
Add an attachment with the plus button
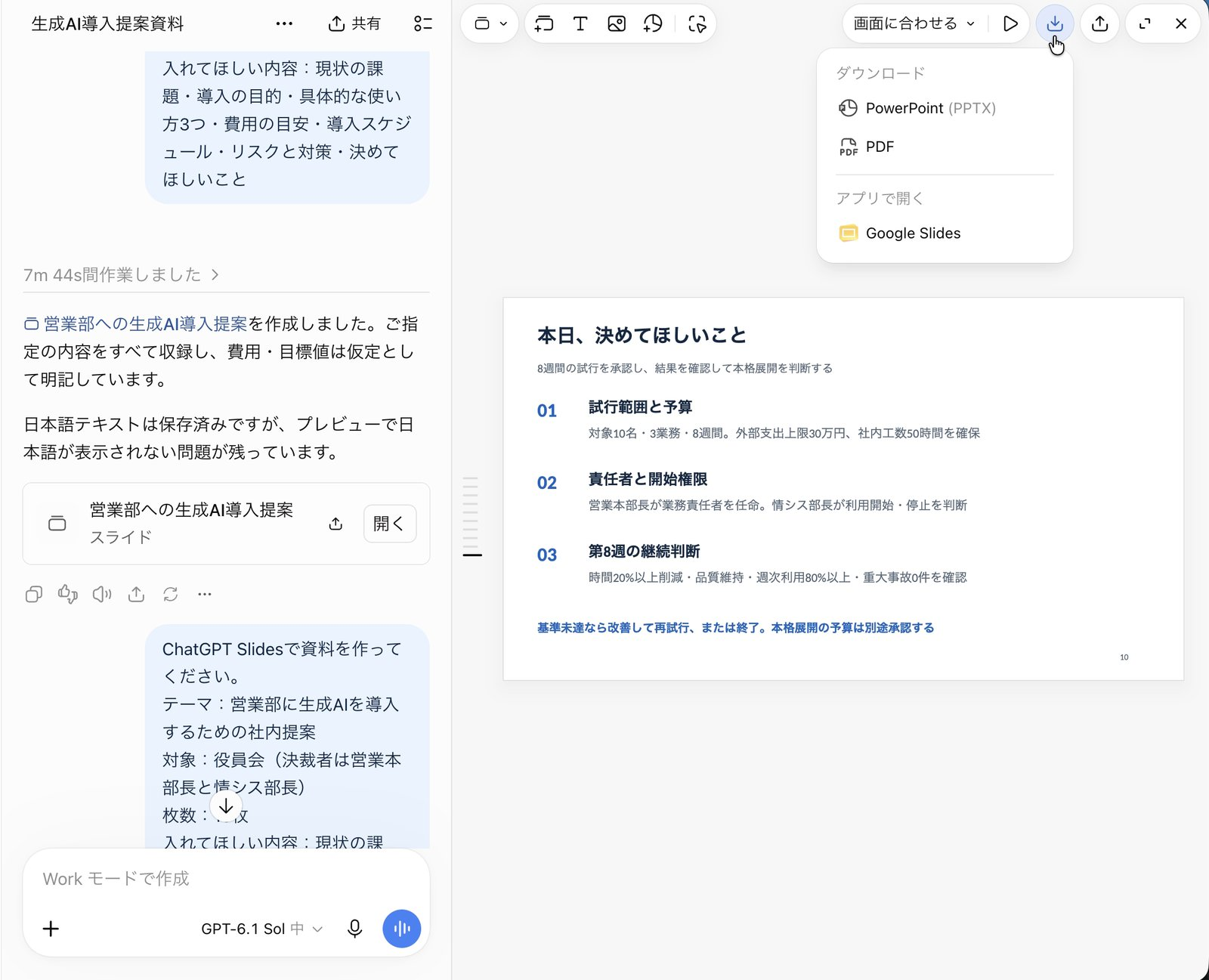51,929
